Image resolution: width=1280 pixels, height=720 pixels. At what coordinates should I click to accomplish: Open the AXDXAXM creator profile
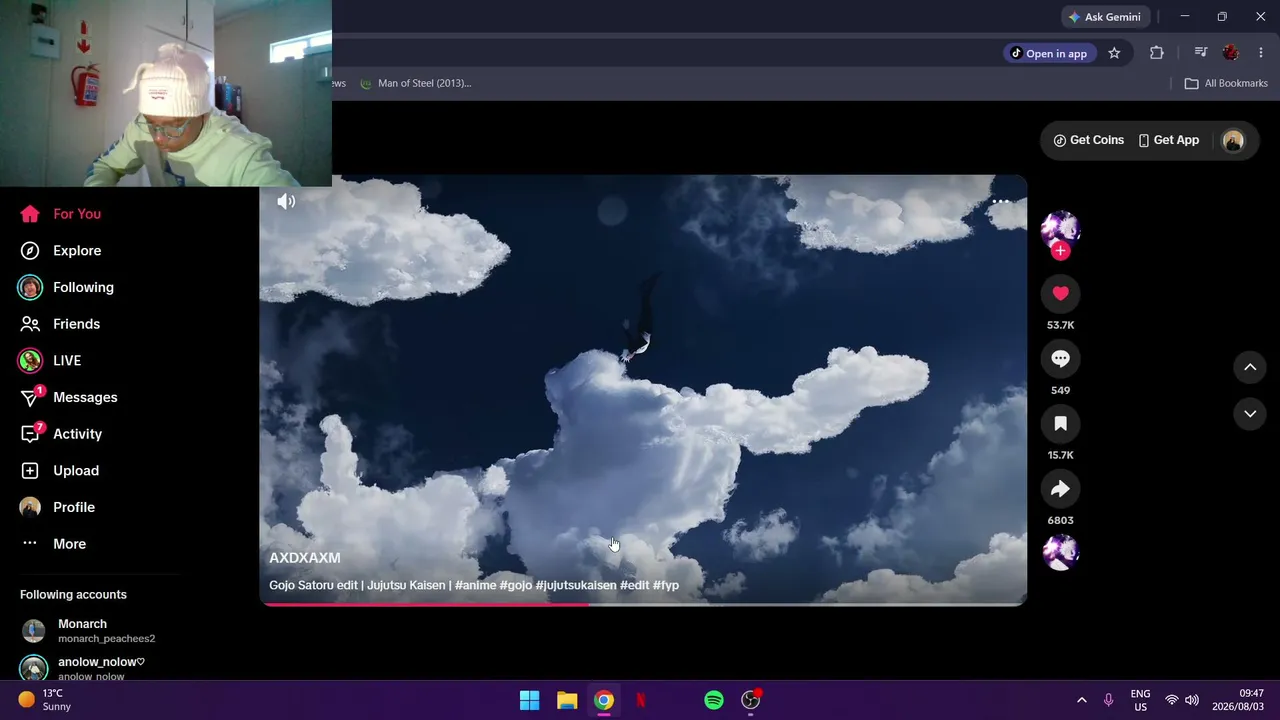pyautogui.click(x=305, y=558)
